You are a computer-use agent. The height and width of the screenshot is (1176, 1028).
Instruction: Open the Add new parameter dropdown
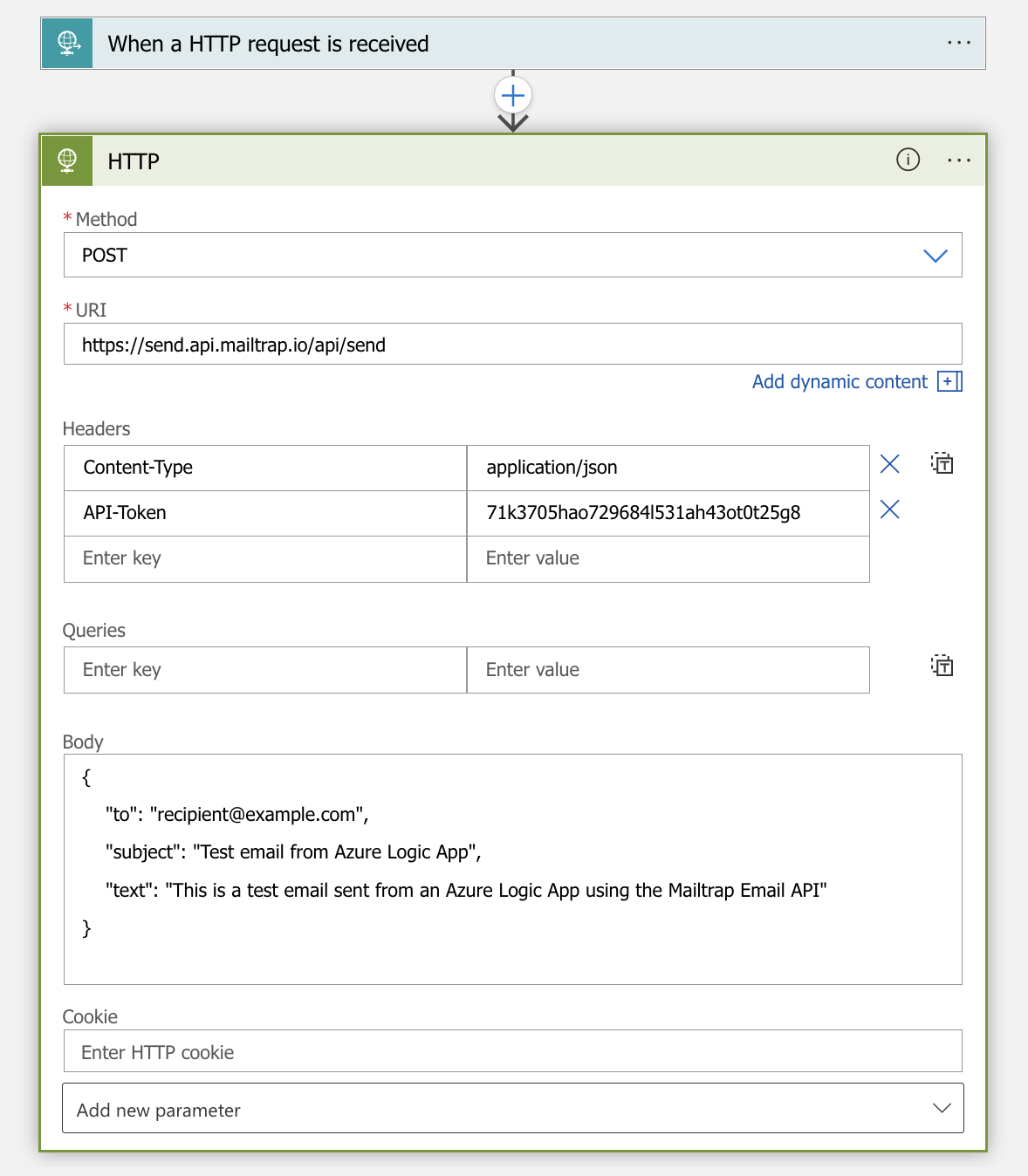click(x=513, y=1108)
